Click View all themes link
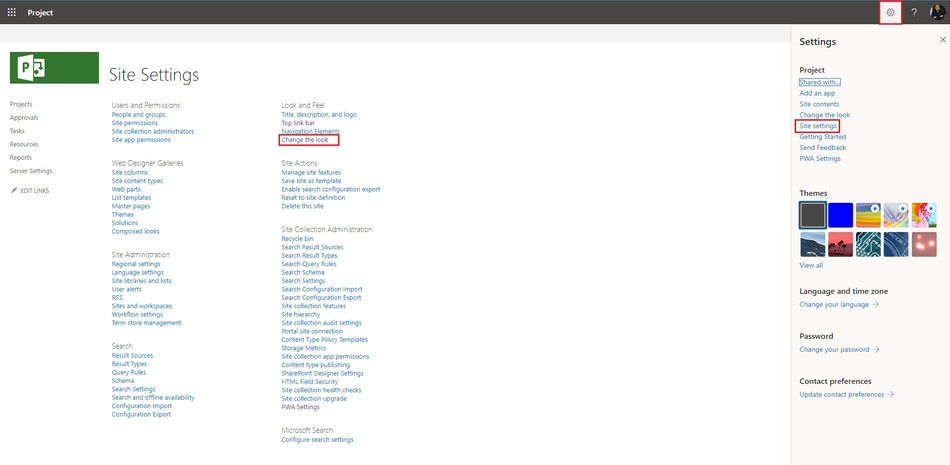The image size is (950, 465). pos(811,266)
